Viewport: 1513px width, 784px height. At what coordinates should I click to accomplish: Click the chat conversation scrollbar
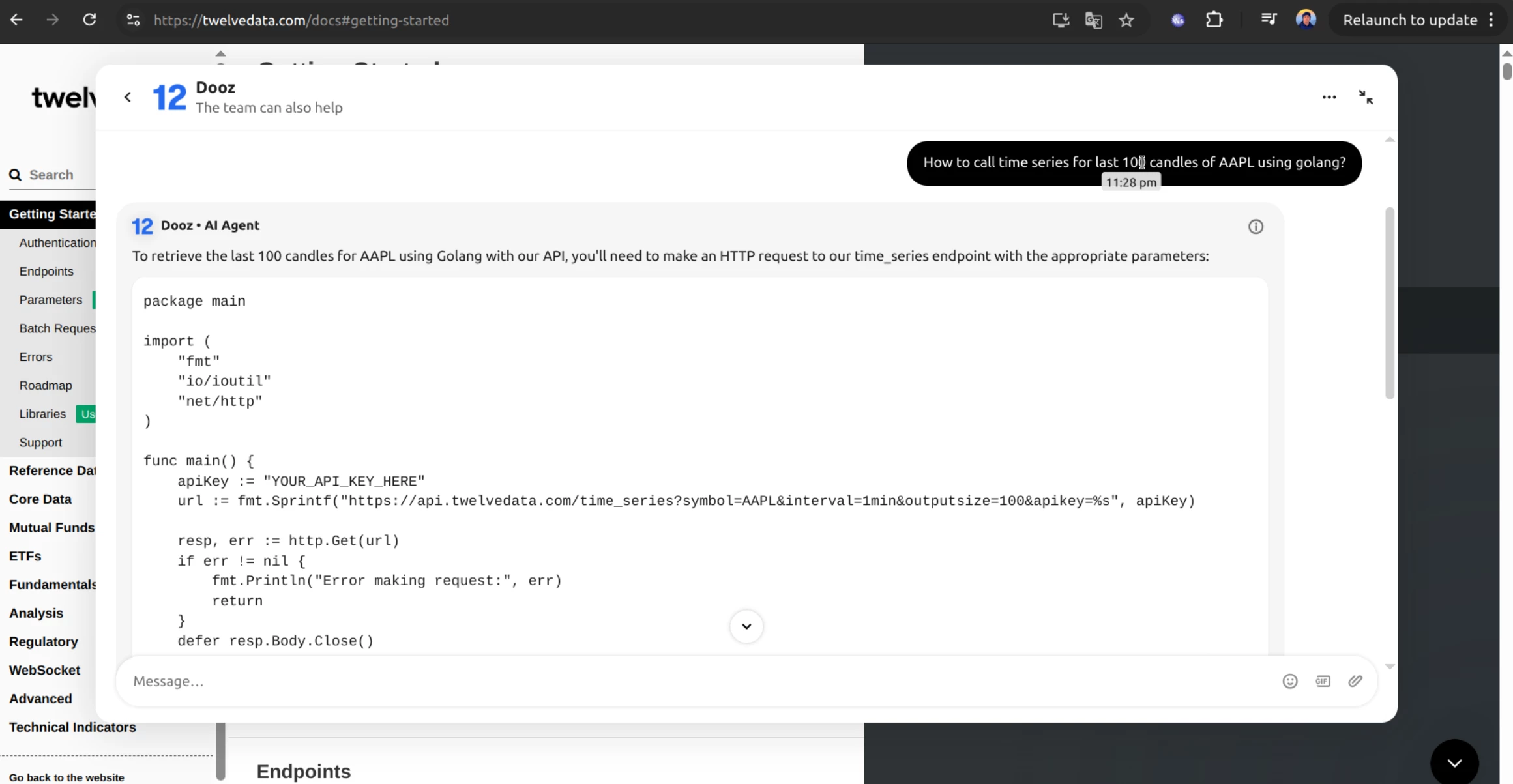(1390, 303)
